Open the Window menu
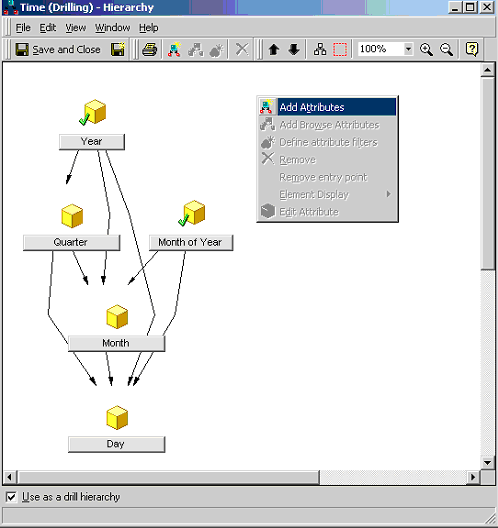The width and height of the screenshot is (498, 528). (x=112, y=28)
